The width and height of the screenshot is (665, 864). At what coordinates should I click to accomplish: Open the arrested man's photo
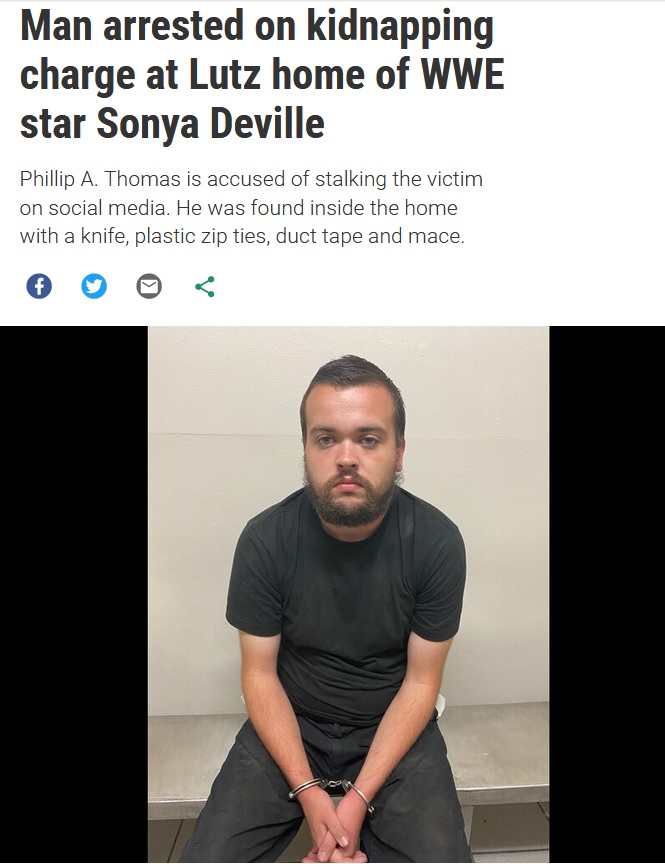click(348, 594)
